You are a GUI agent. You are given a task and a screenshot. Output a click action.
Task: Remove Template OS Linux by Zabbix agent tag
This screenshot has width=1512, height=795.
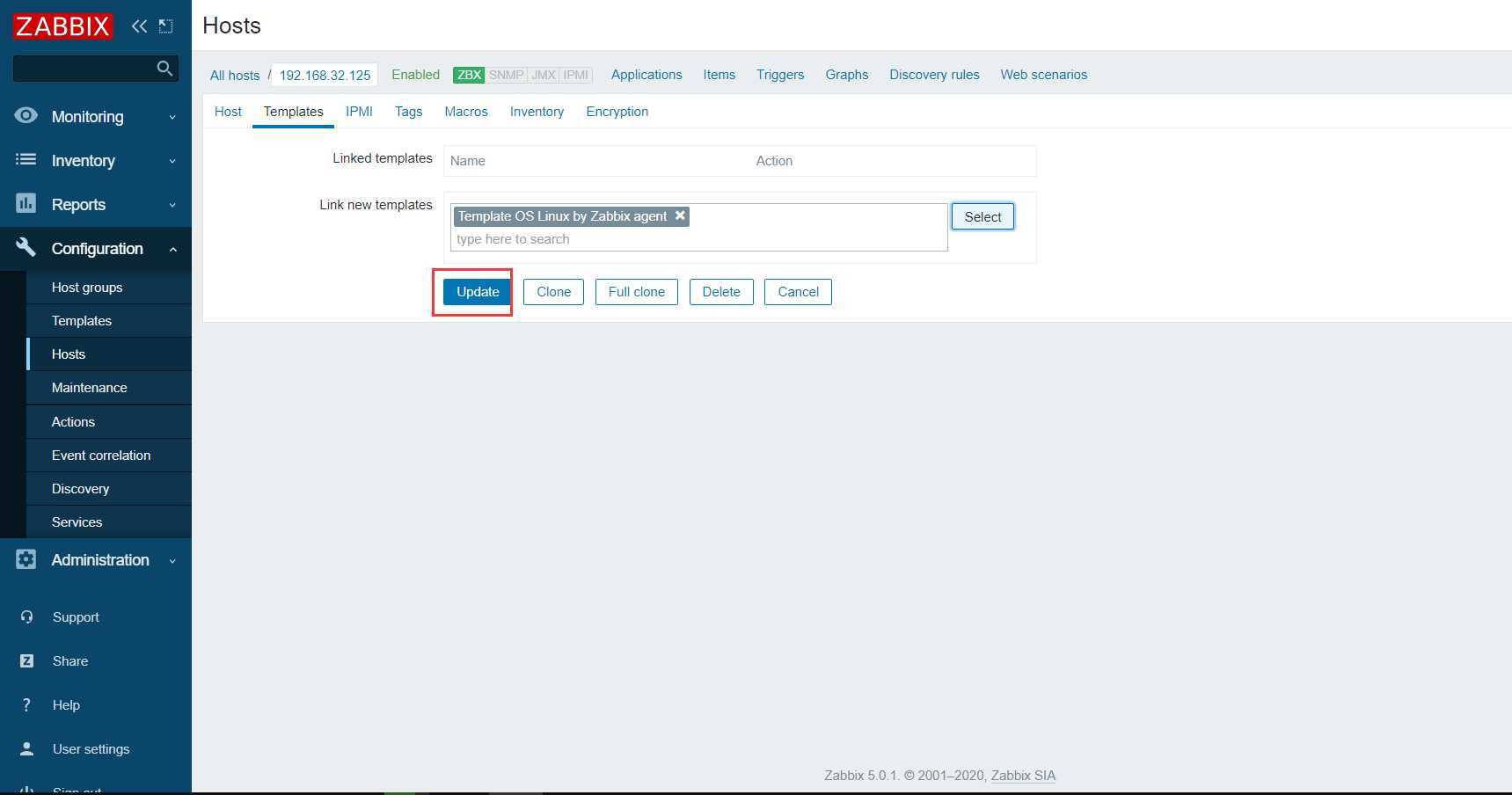(x=680, y=215)
